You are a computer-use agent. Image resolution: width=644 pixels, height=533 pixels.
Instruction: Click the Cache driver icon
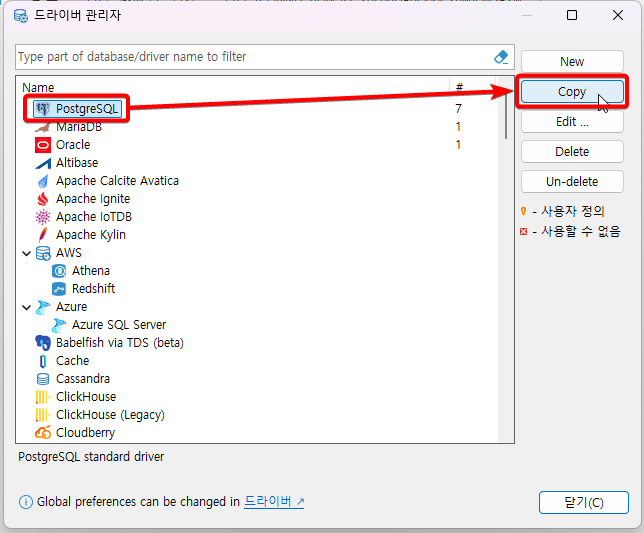[43, 361]
